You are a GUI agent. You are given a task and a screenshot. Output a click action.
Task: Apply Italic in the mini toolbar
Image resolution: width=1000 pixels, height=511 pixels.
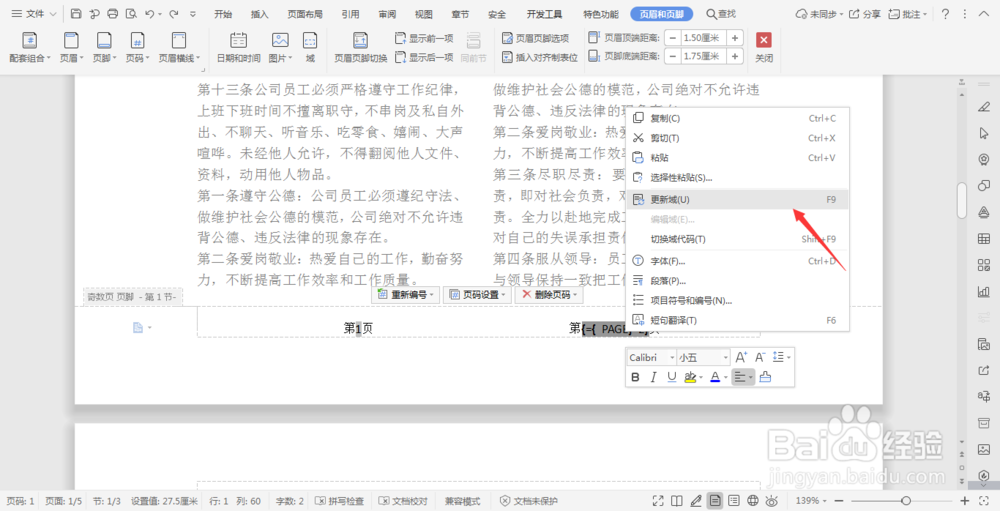click(x=653, y=377)
